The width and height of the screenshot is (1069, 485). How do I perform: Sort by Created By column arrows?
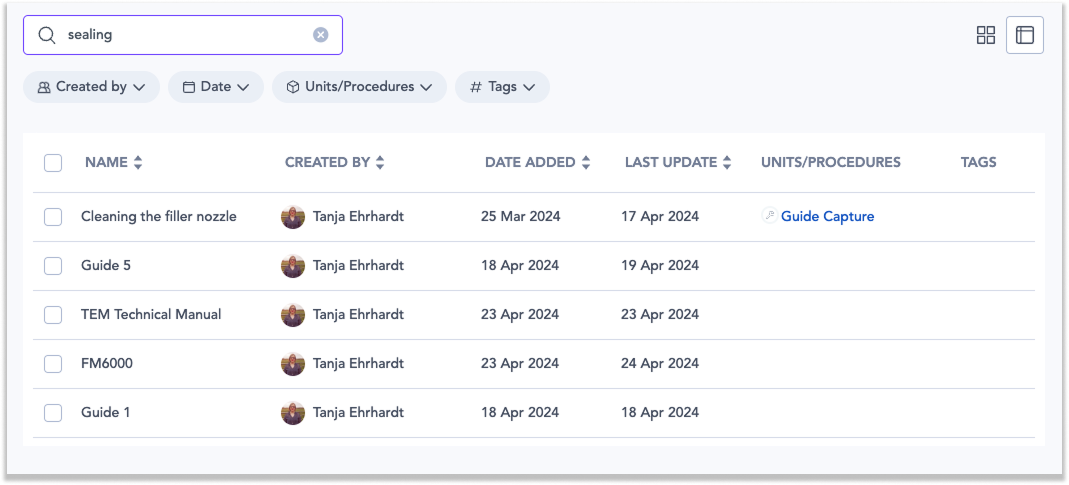pyautogui.click(x=380, y=163)
